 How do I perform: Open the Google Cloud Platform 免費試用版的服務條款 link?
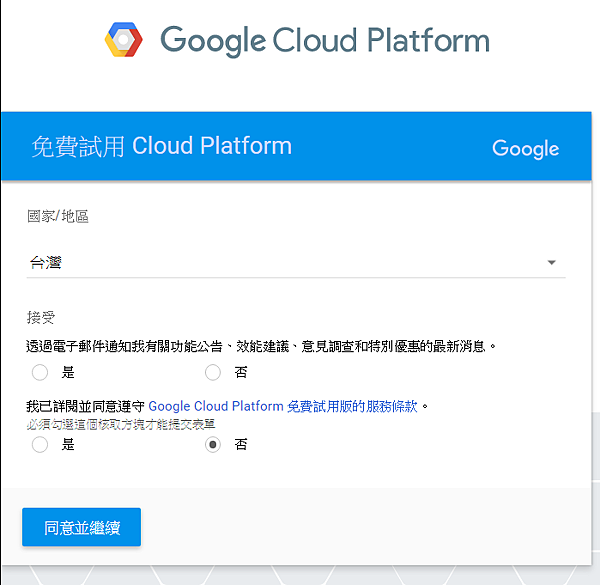[283, 406]
